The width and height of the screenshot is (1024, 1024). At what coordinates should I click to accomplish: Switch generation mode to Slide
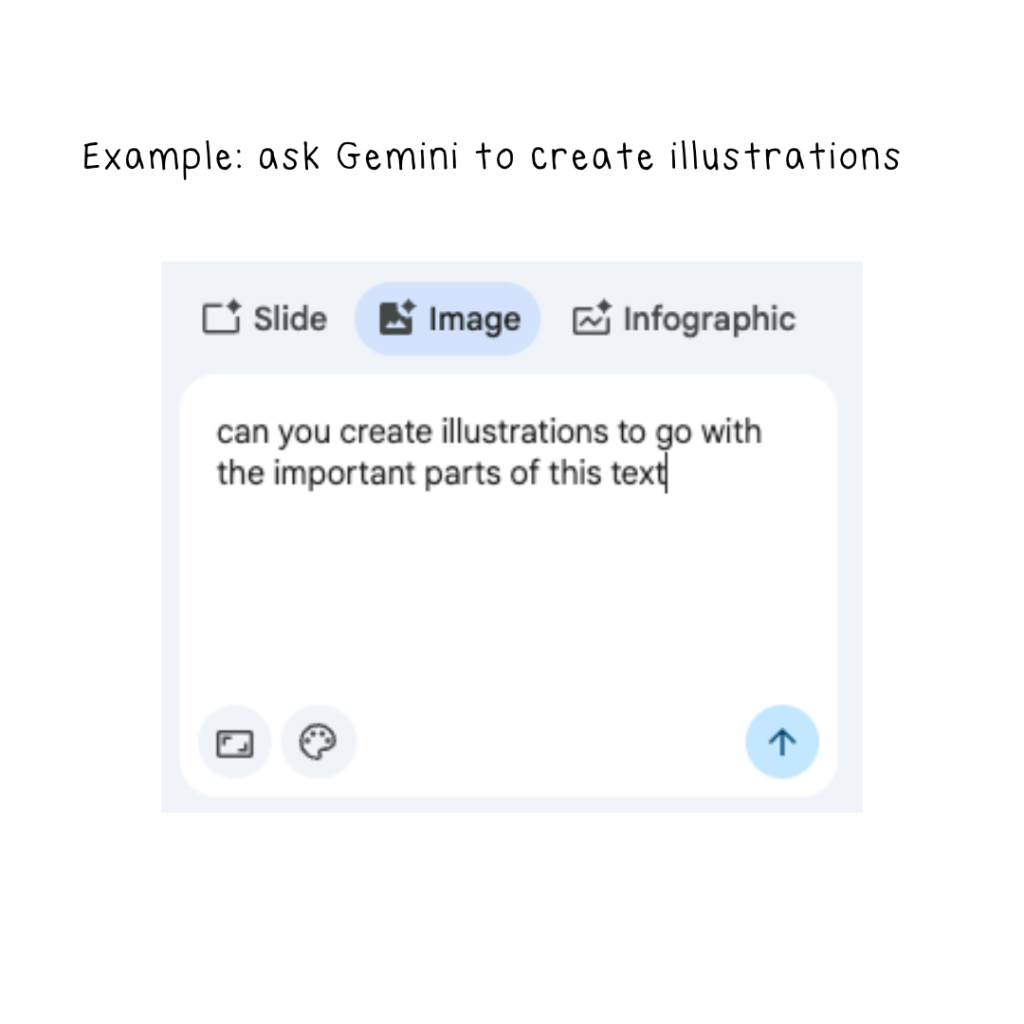point(263,318)
